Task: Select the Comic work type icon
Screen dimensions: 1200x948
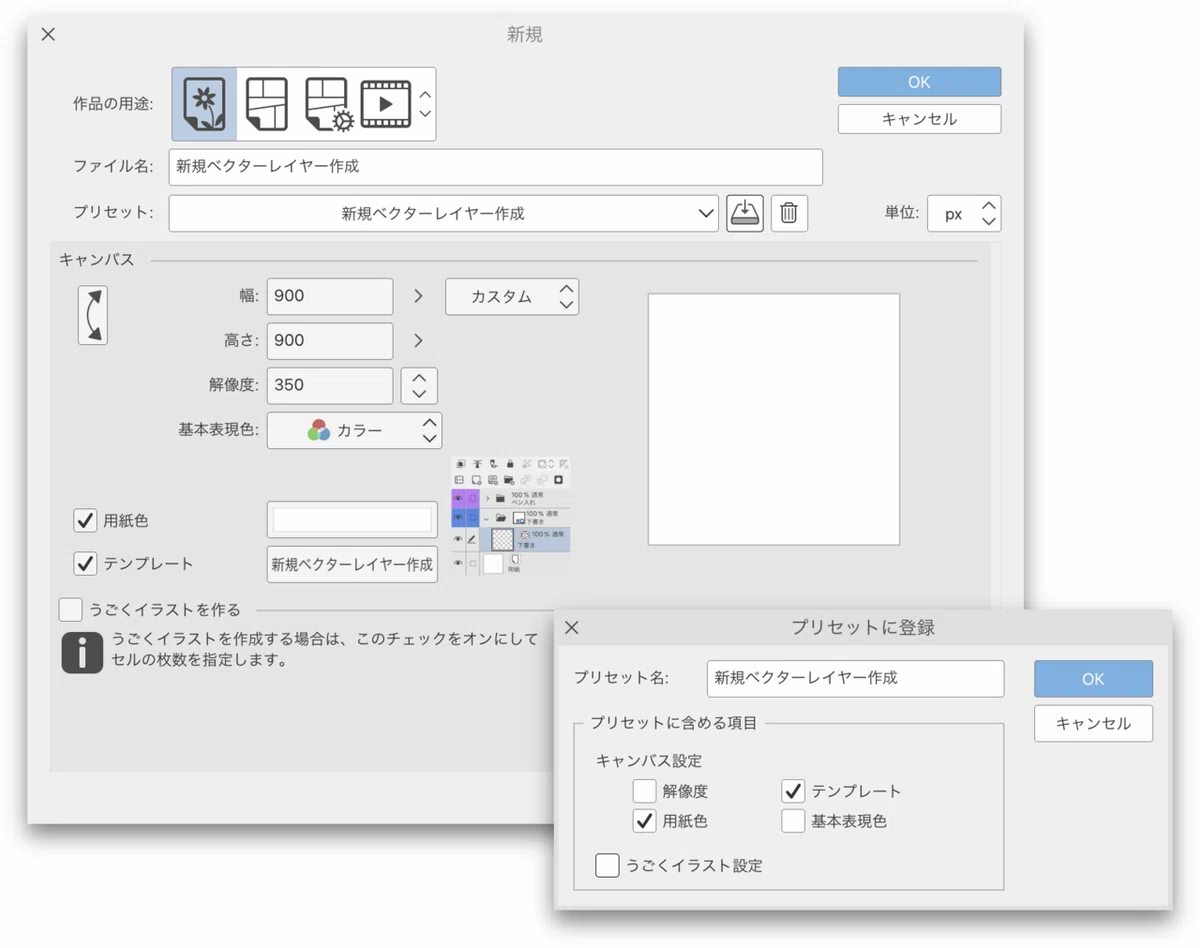Action: pyautogui.click(x=267, y=103)
